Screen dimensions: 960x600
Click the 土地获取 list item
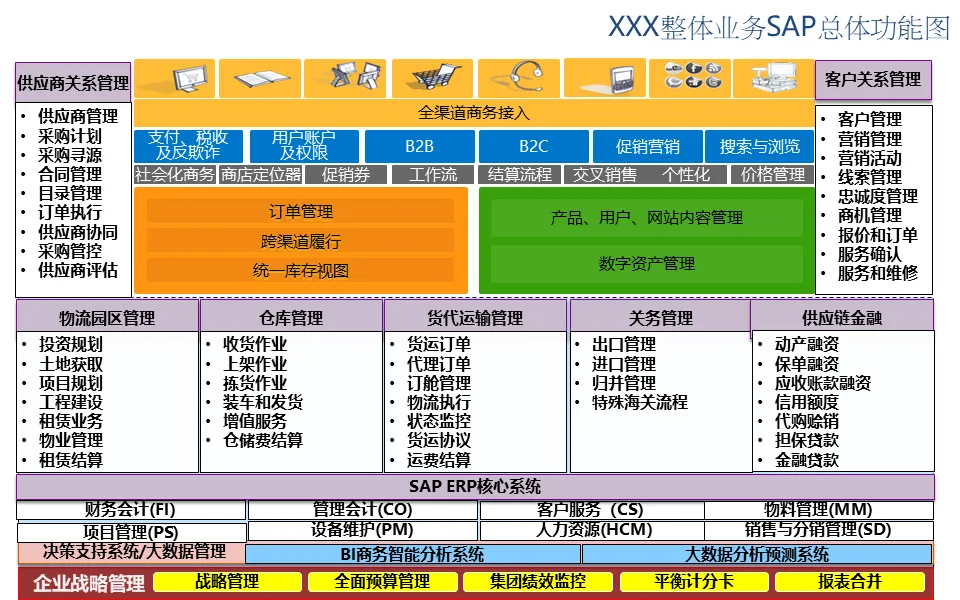[71, 364]
